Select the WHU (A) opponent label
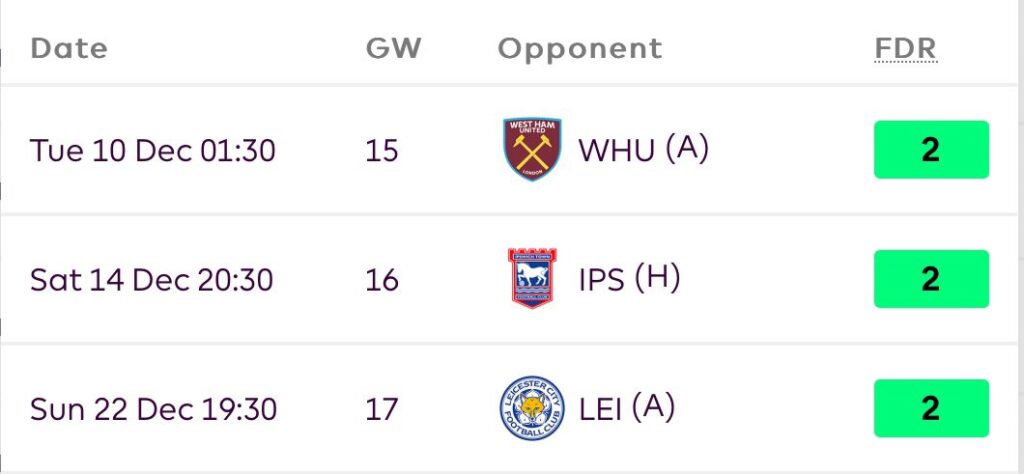Viewport: 1024px width, 474px height. 643,150
